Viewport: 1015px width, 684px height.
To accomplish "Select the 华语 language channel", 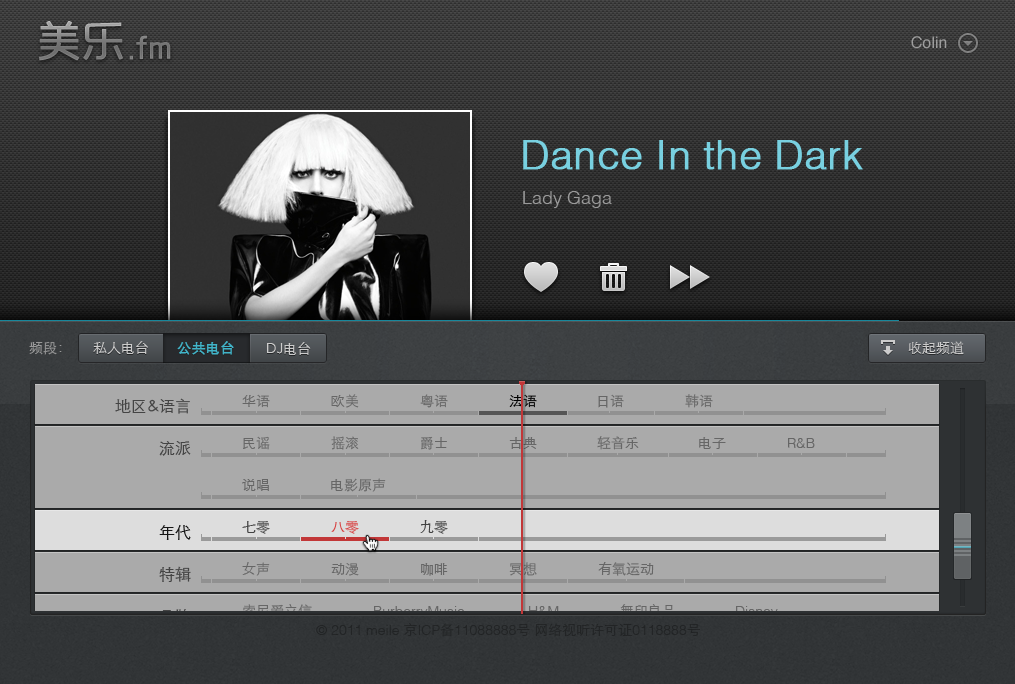I will (x=256, y=401).
